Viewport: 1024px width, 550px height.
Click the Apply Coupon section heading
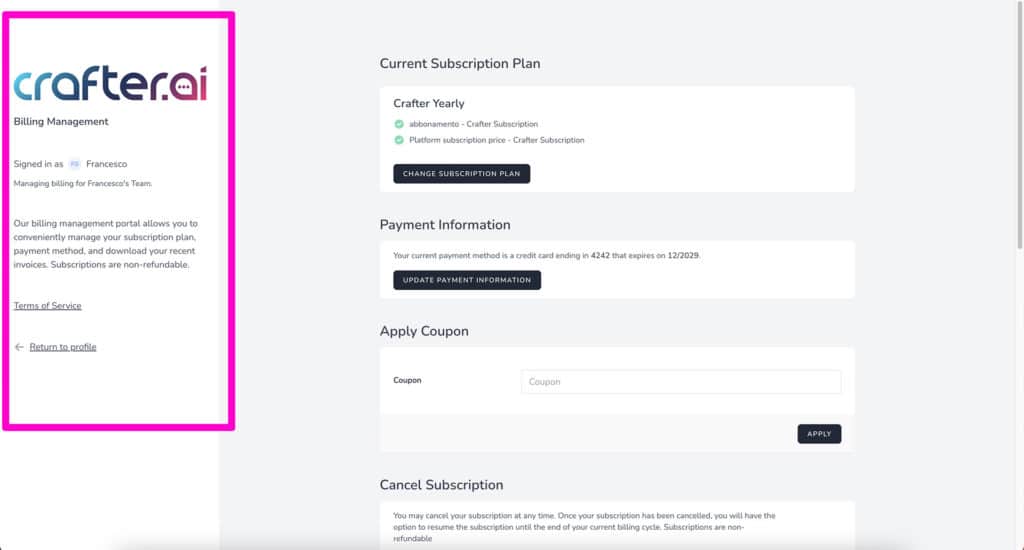[x=424, y=331]
